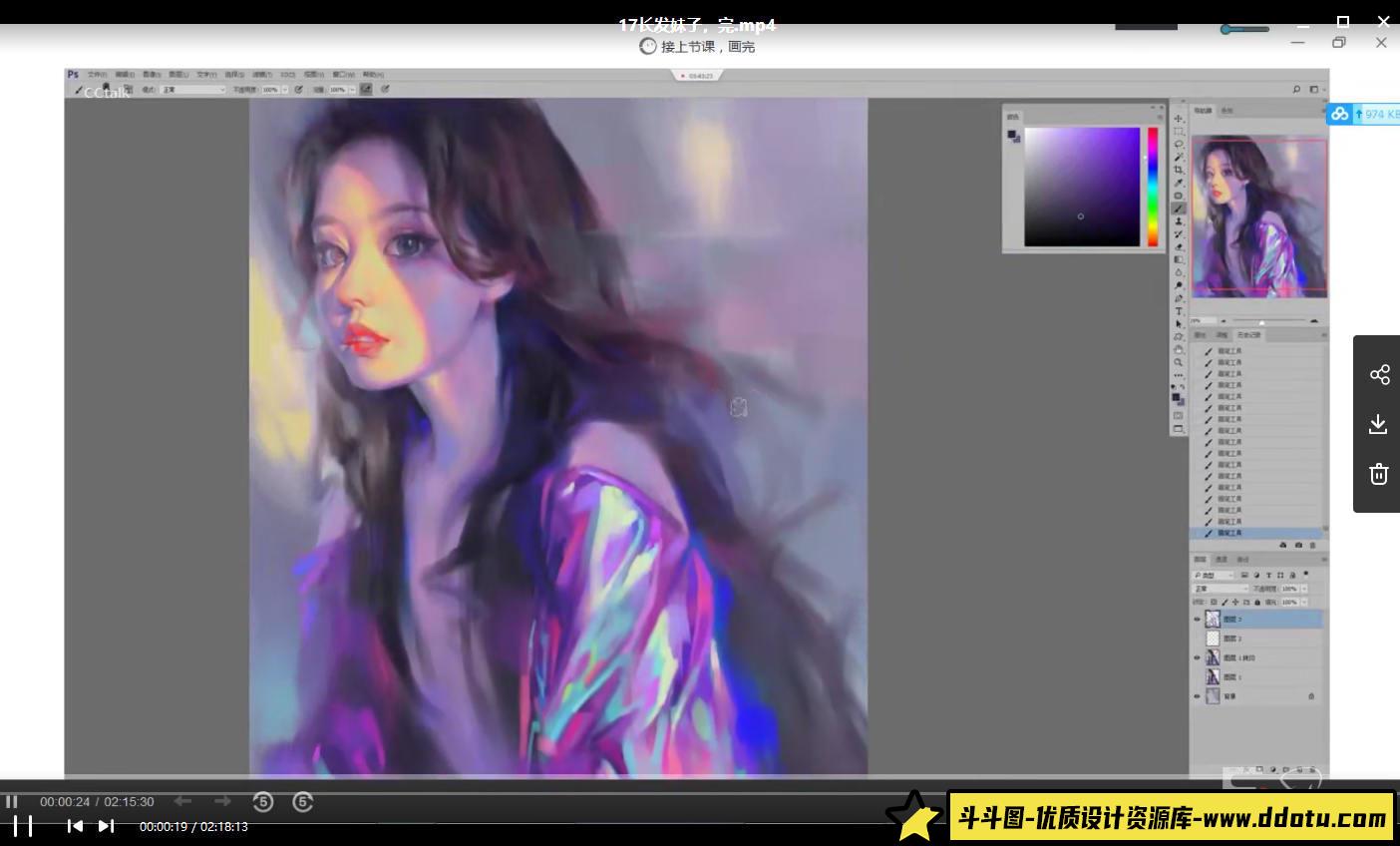Select the Pen tool
The width and height of the screenshot is (1400, 846).
point(1179,297)
